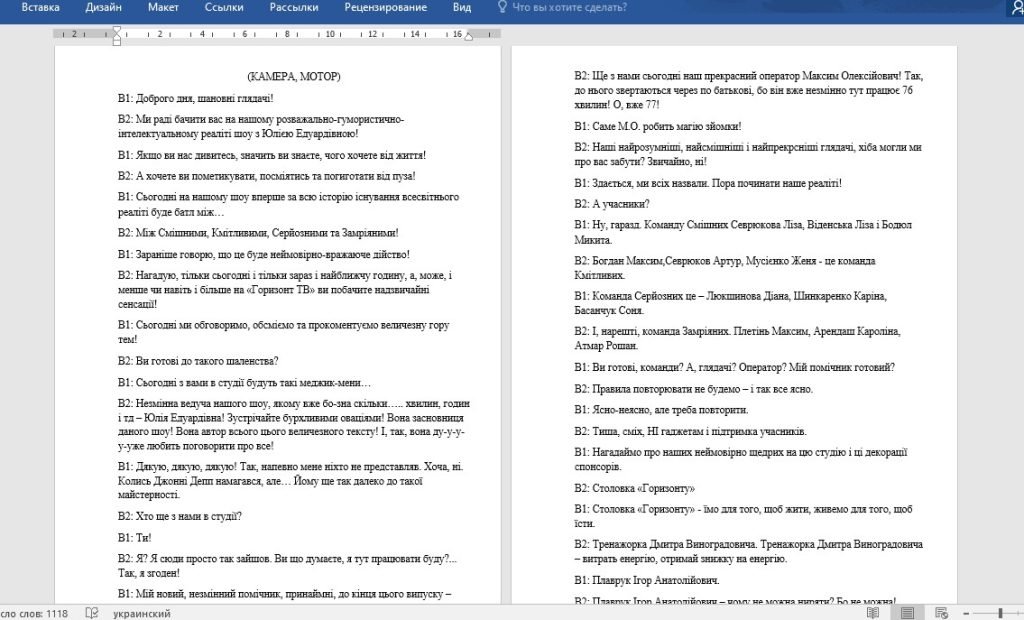Open the Рецензирование tab
Image resolution: width=1024 pixels, height=620 pixels.
point(385,8)
